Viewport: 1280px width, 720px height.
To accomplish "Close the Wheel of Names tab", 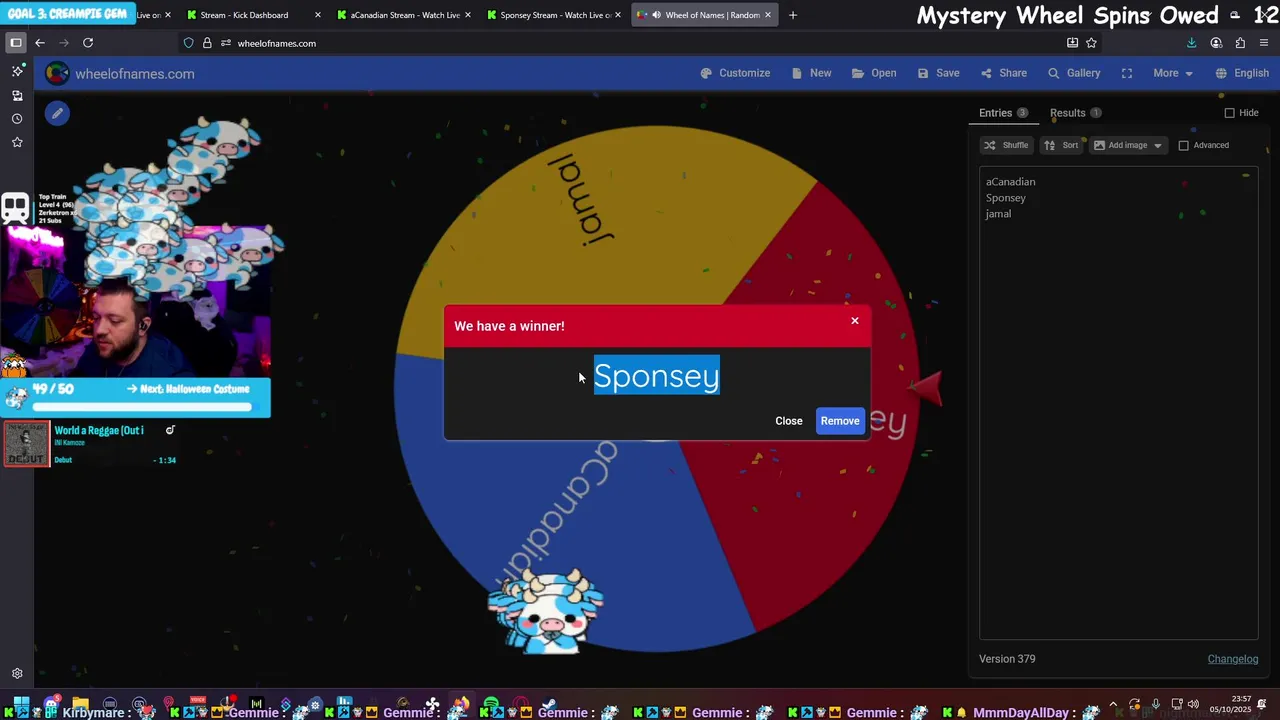I will point(768,15).
